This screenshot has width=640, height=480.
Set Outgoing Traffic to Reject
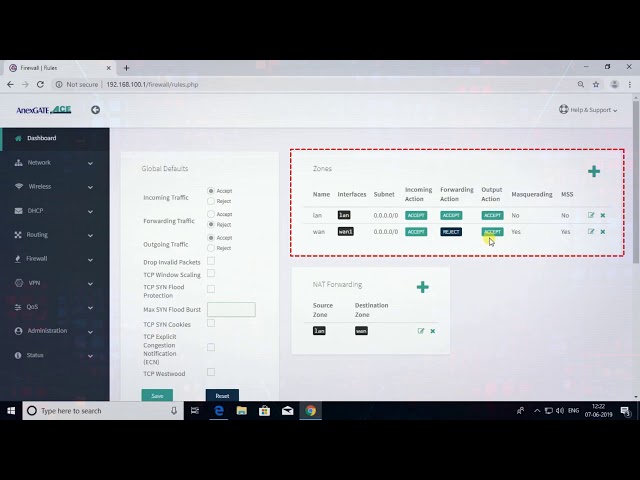211,248
